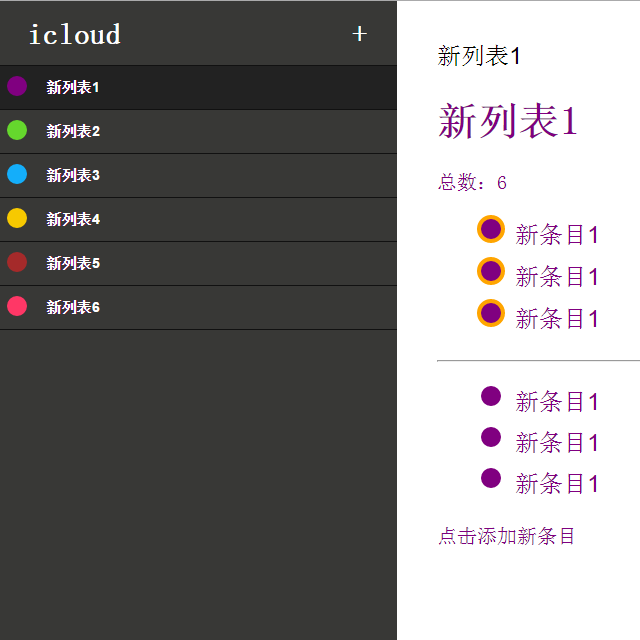Click the plus icon to add list

coord(359,34)
